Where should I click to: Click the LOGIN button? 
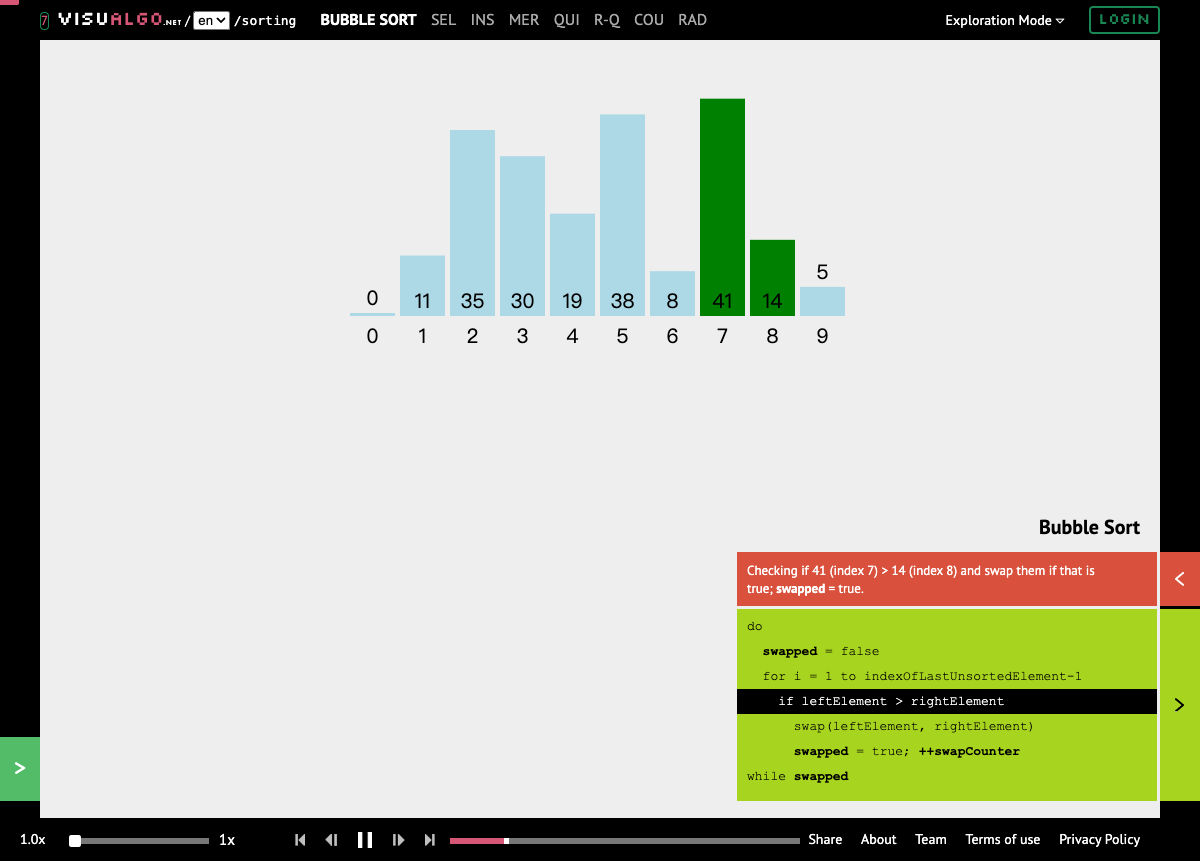(1124, 20)
